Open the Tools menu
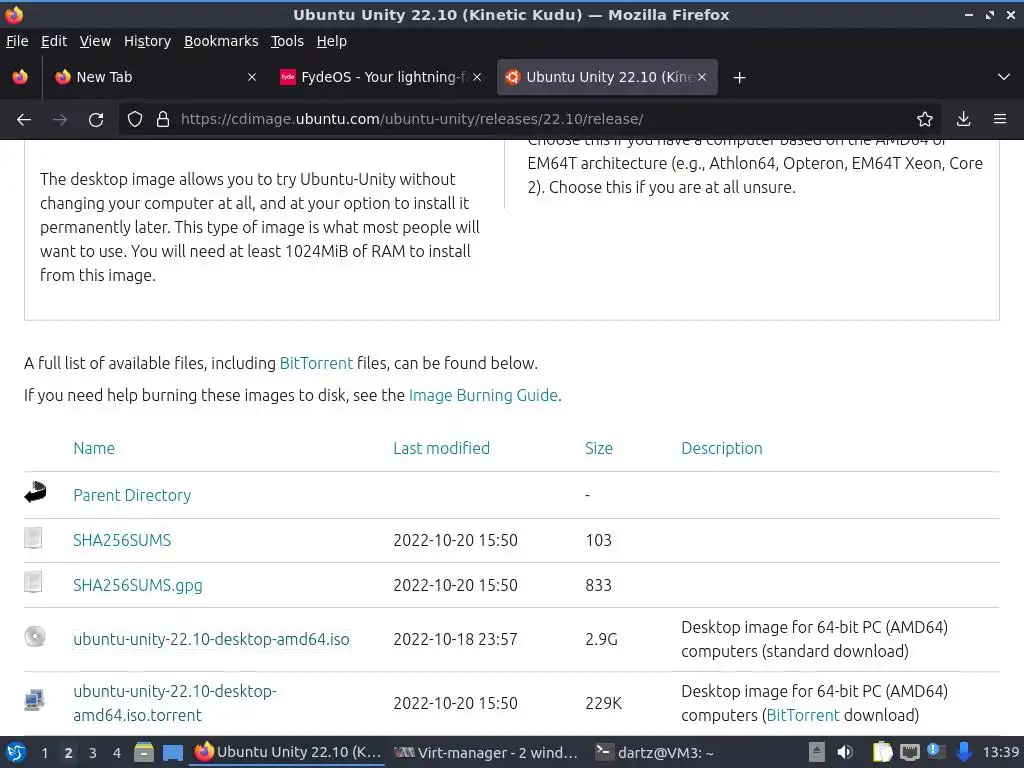This screenshot has width=1024, height=768. coord(287,41)
